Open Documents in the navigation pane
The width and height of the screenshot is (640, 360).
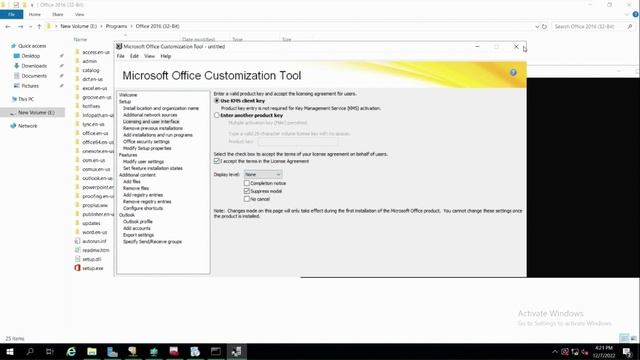pos(34,76)
